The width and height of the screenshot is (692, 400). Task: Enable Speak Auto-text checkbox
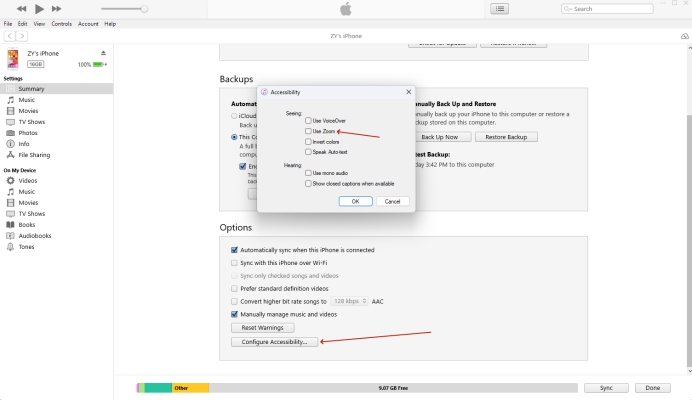(308, 152)
